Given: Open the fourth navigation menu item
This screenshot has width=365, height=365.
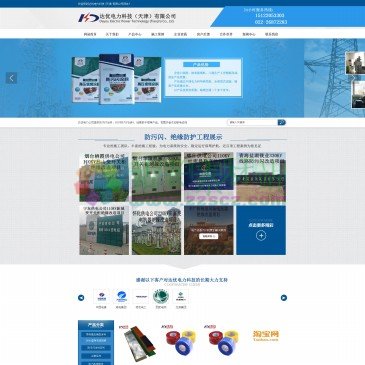Looking at the screenshot, I should pyautogui.click(x=158, y=34).
